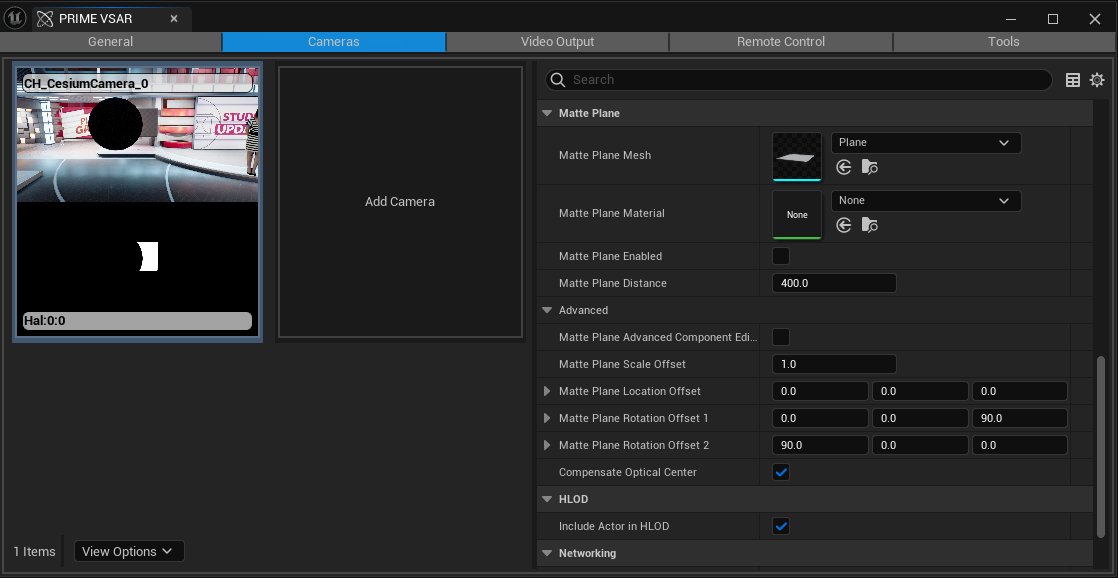The image size is (1118, 578).
Task: Click the Matte Plane Distance value field
Action: pyautogui.click(x=834, y=283)
